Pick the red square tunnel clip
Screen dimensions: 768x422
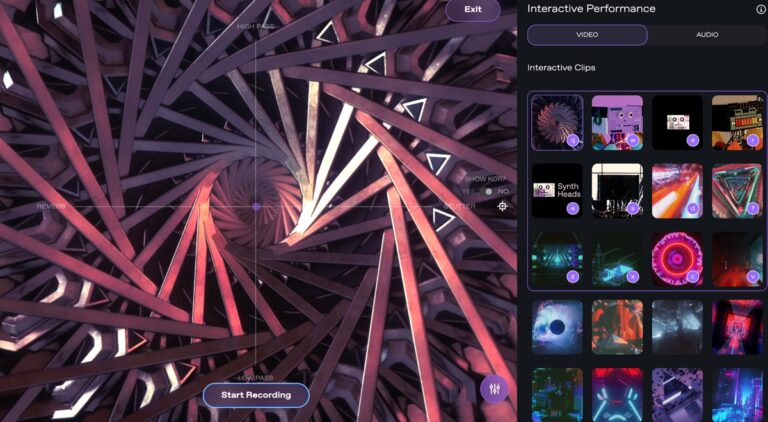point(737,327)
